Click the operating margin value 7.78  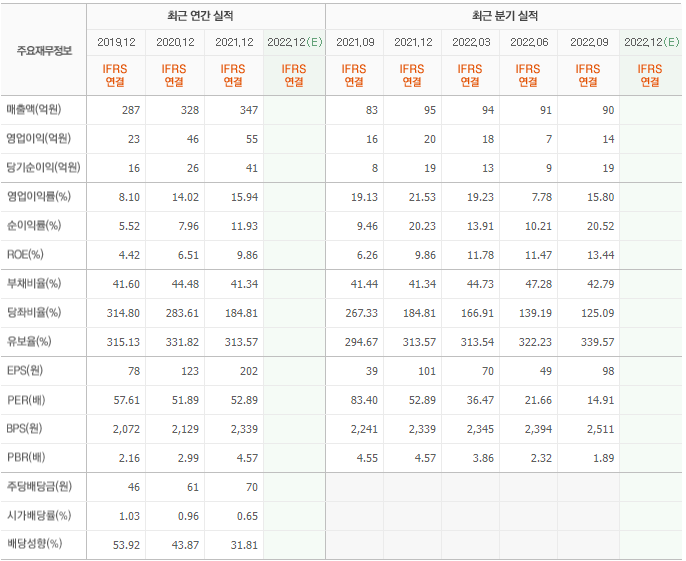[542, 197]
